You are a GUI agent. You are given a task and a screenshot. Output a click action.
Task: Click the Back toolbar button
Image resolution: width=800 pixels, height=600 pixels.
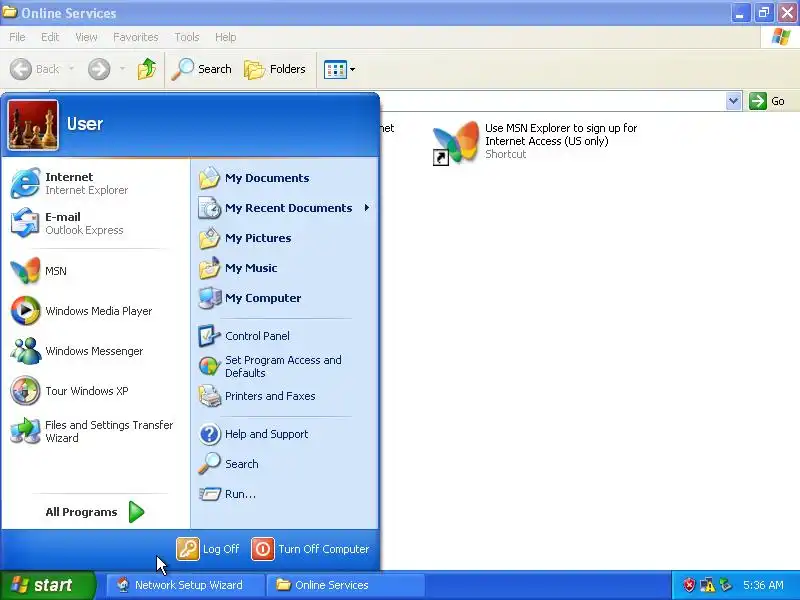(x=35, y=69)
